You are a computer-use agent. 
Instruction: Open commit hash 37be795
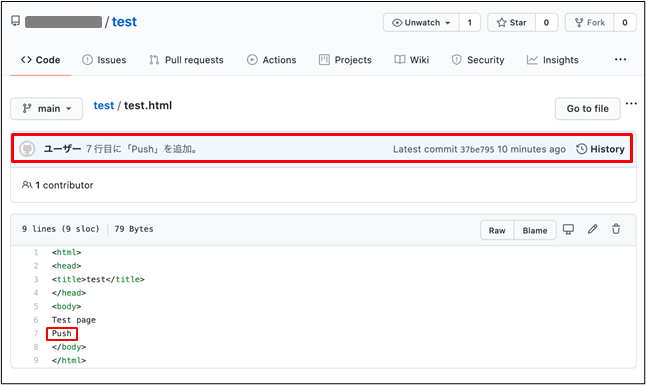click(x=477, y=150)
